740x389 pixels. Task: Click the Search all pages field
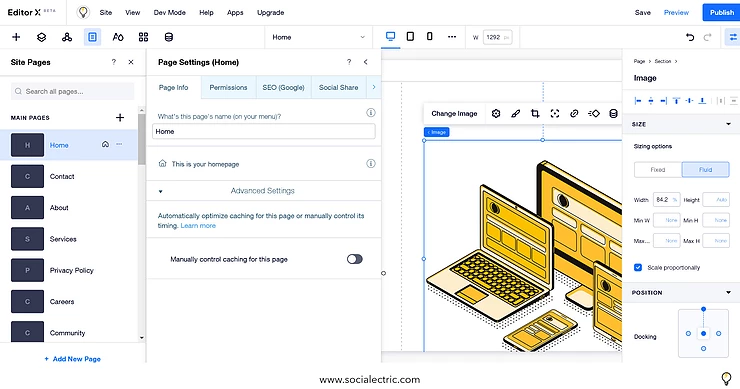click(72, 91)
